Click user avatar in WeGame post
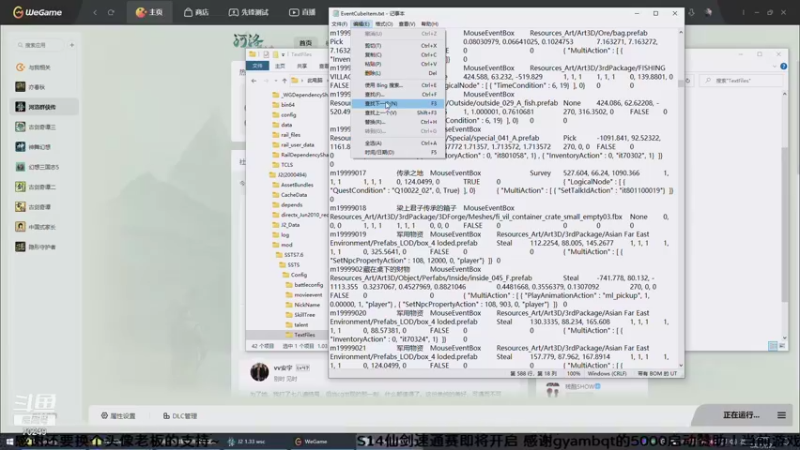 259,372
